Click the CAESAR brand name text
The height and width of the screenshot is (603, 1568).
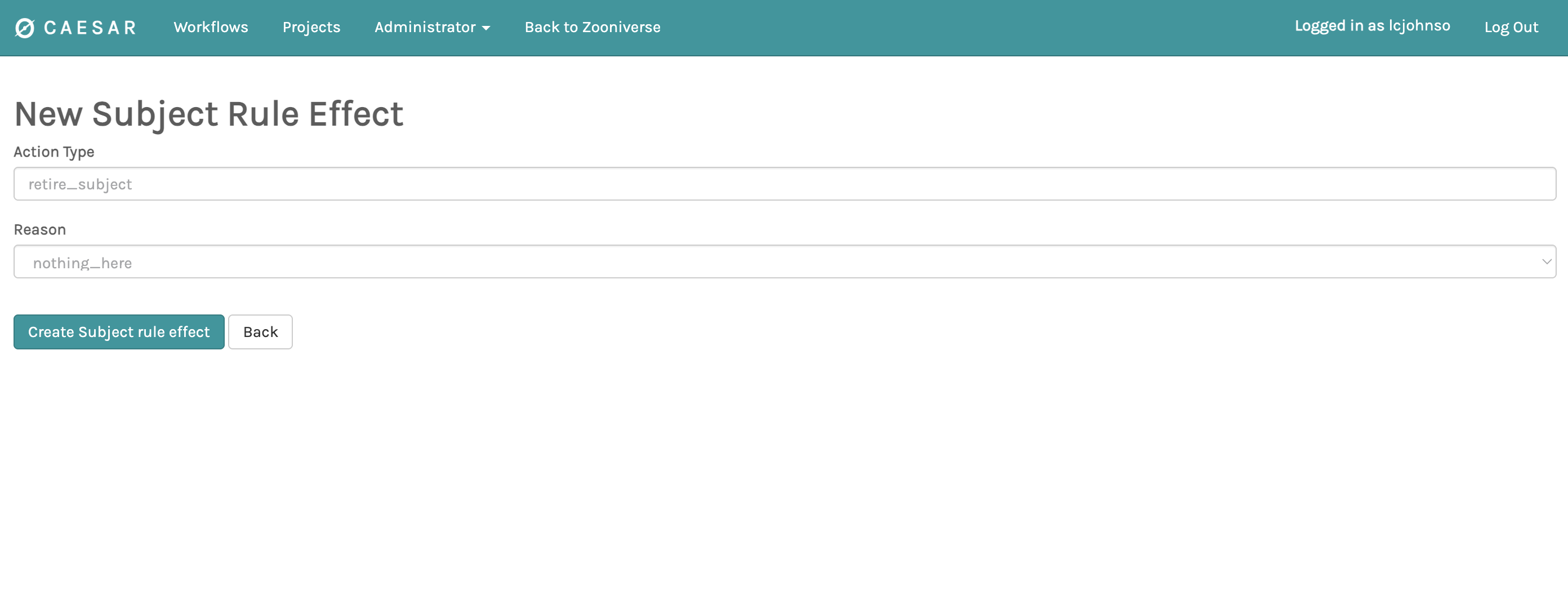(x=90, y=28)
